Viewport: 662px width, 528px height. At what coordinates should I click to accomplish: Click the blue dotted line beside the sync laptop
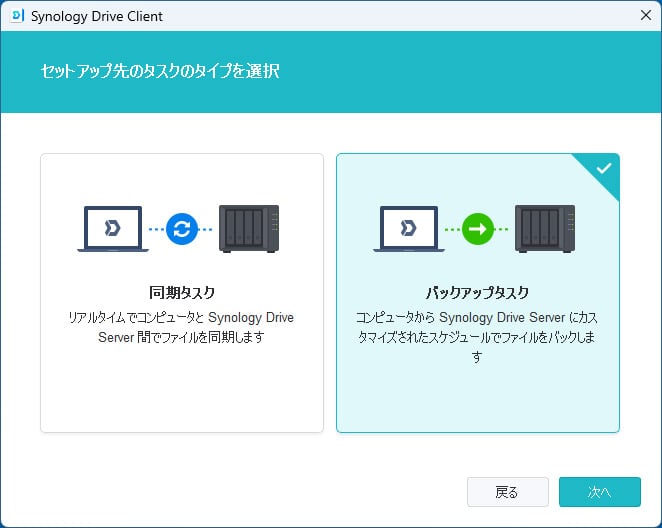(156, 228)
